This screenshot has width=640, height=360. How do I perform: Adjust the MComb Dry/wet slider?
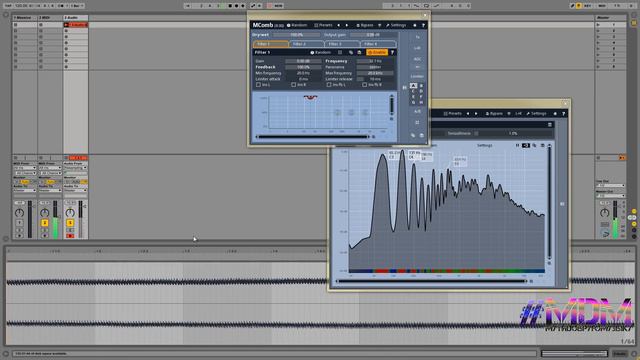point(297,35)
